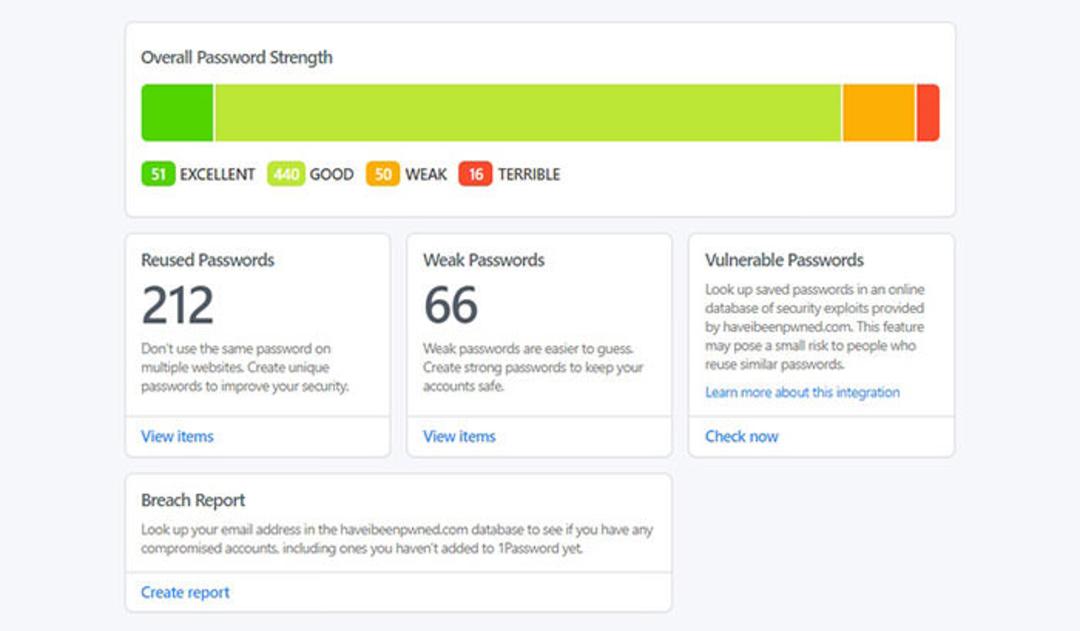This screenshot has width=1080, height=631.
Task: Click the Vulnerable Passwords card title
Action: click(784, 260)
